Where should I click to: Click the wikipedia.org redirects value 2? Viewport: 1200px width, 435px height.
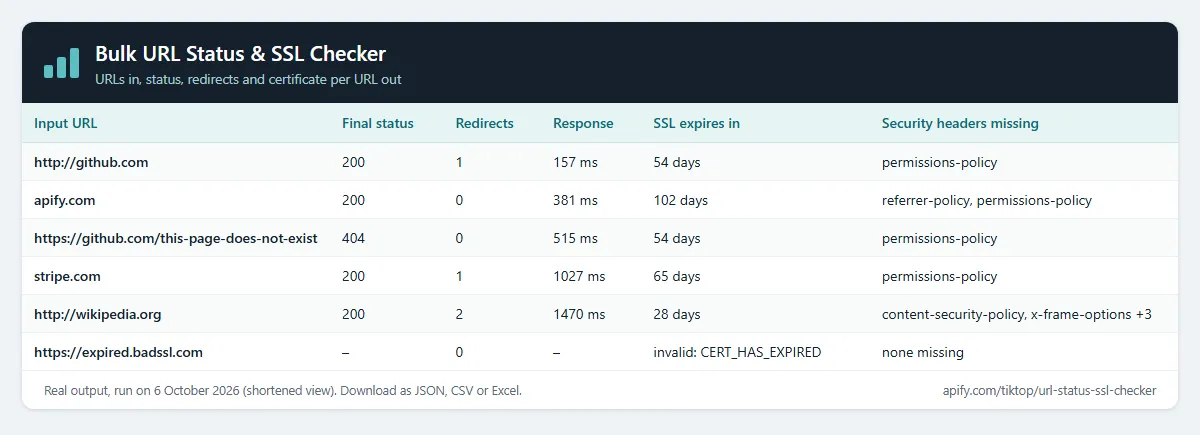coord(460,314)
